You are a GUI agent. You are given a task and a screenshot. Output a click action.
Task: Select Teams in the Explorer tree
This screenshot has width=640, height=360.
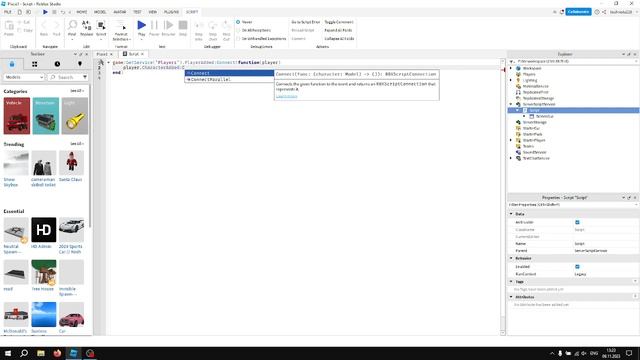click(x=528, y=146)
